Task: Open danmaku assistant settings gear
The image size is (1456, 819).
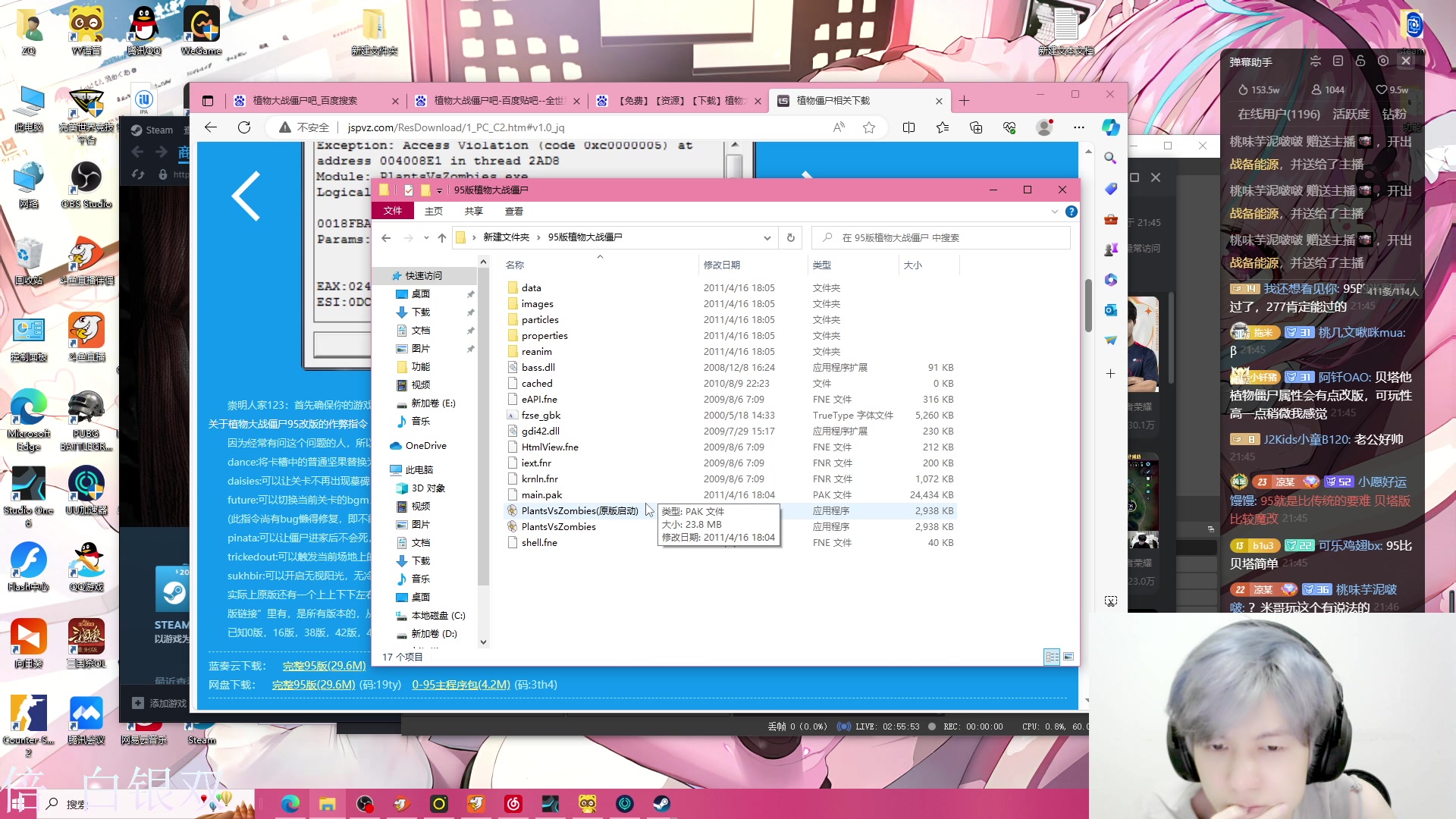Action: pyautogui.click(x=1383, y=61)
